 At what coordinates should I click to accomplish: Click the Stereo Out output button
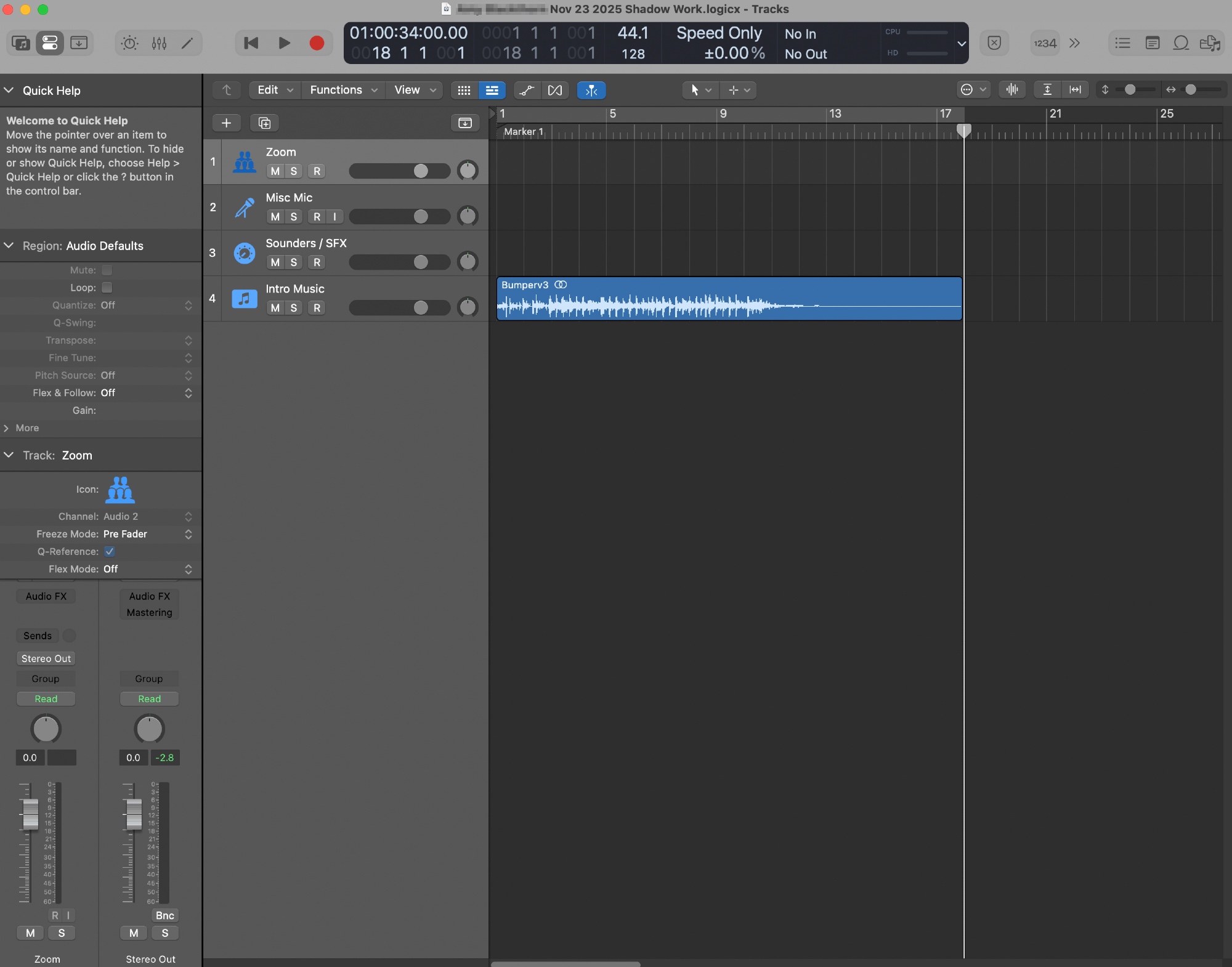pyautogui.click(x=46, y=658)
